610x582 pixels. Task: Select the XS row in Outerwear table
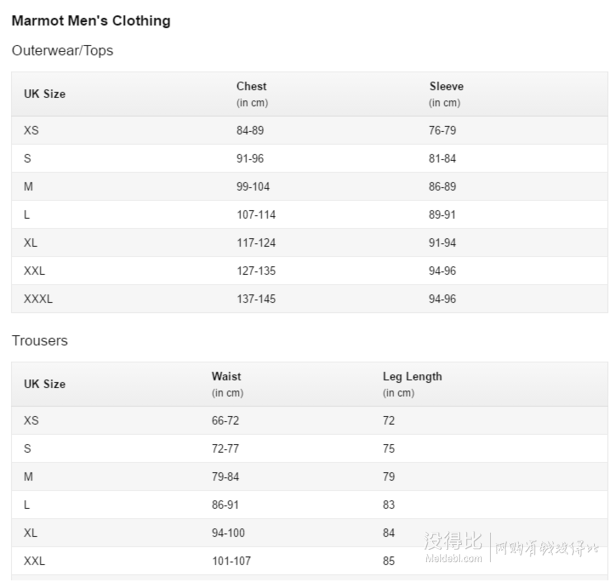click(309, 130)
